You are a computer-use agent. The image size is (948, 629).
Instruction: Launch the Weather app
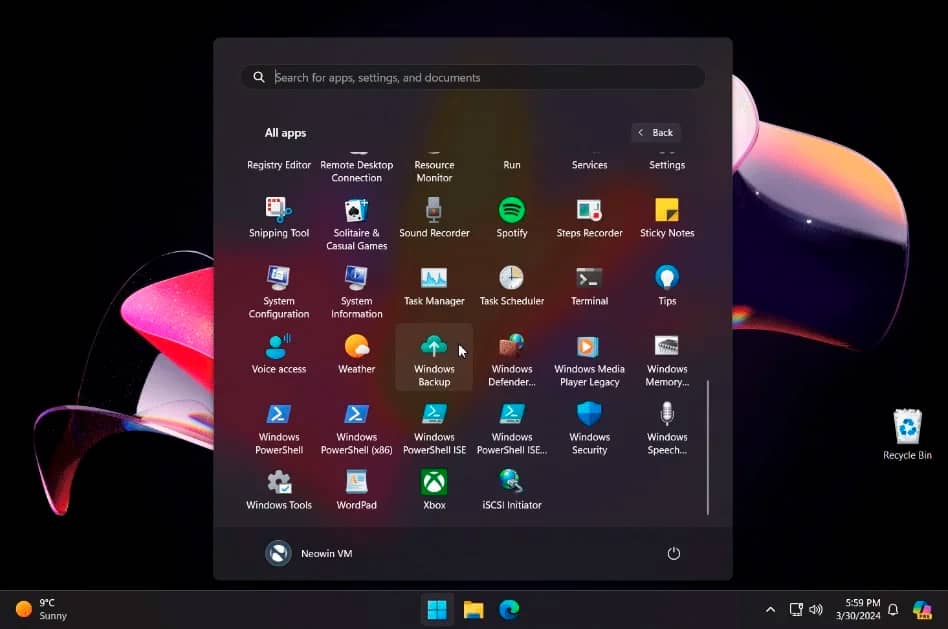click(x=357, y=353)
